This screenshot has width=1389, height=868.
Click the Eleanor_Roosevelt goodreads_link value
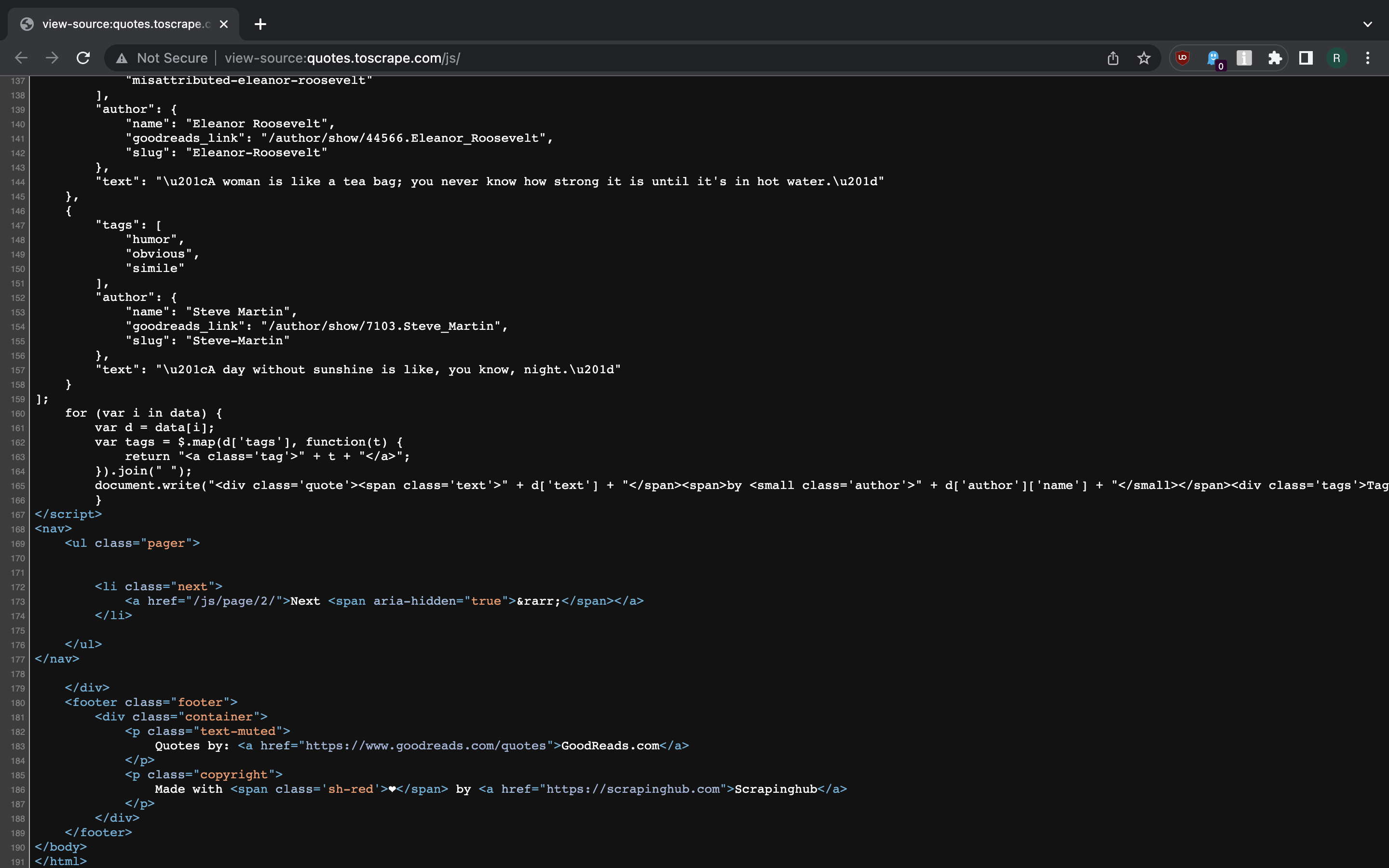(x=404, y=138)
